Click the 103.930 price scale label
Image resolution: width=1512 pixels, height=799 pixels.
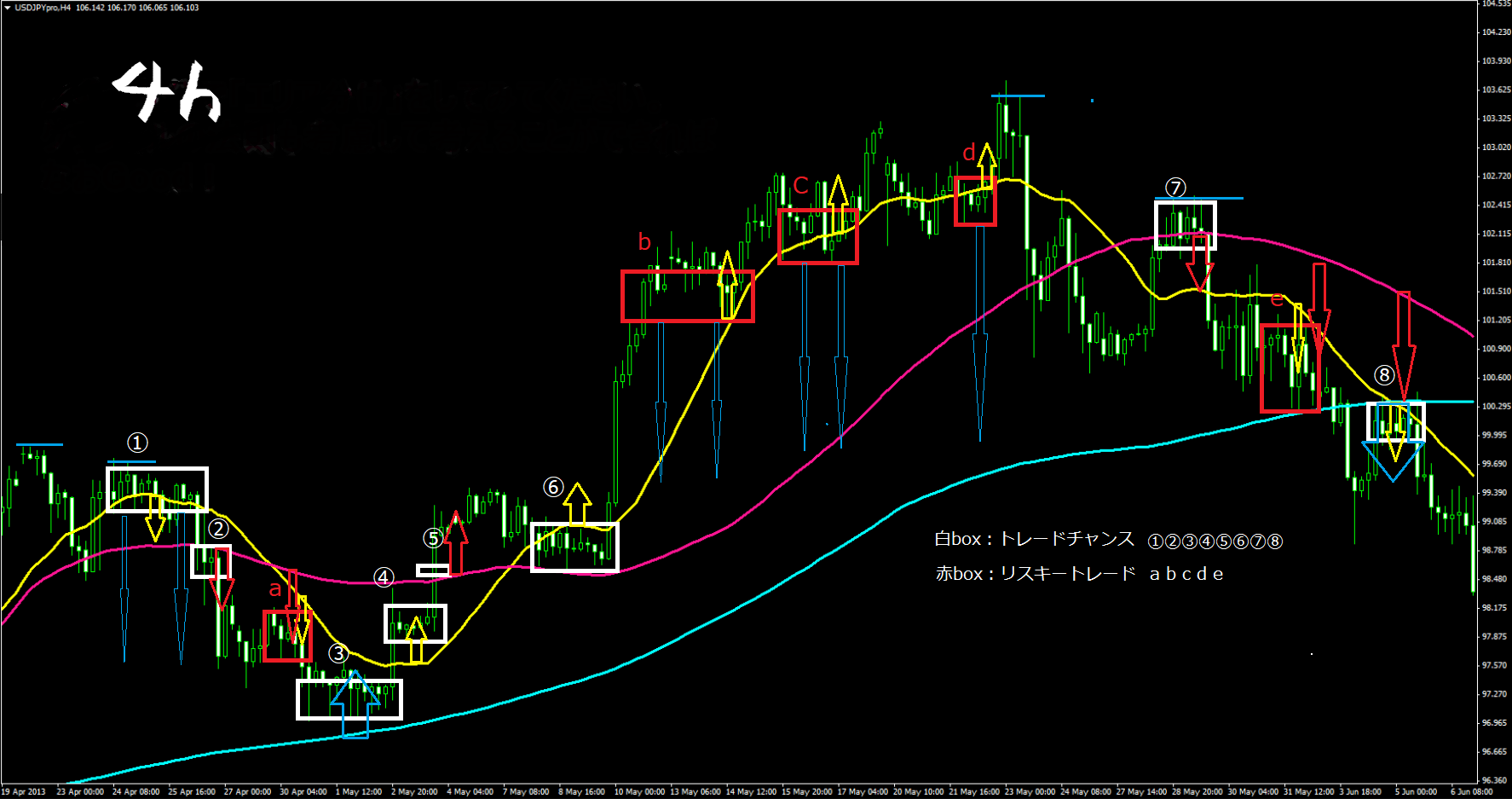point(1496,61)
